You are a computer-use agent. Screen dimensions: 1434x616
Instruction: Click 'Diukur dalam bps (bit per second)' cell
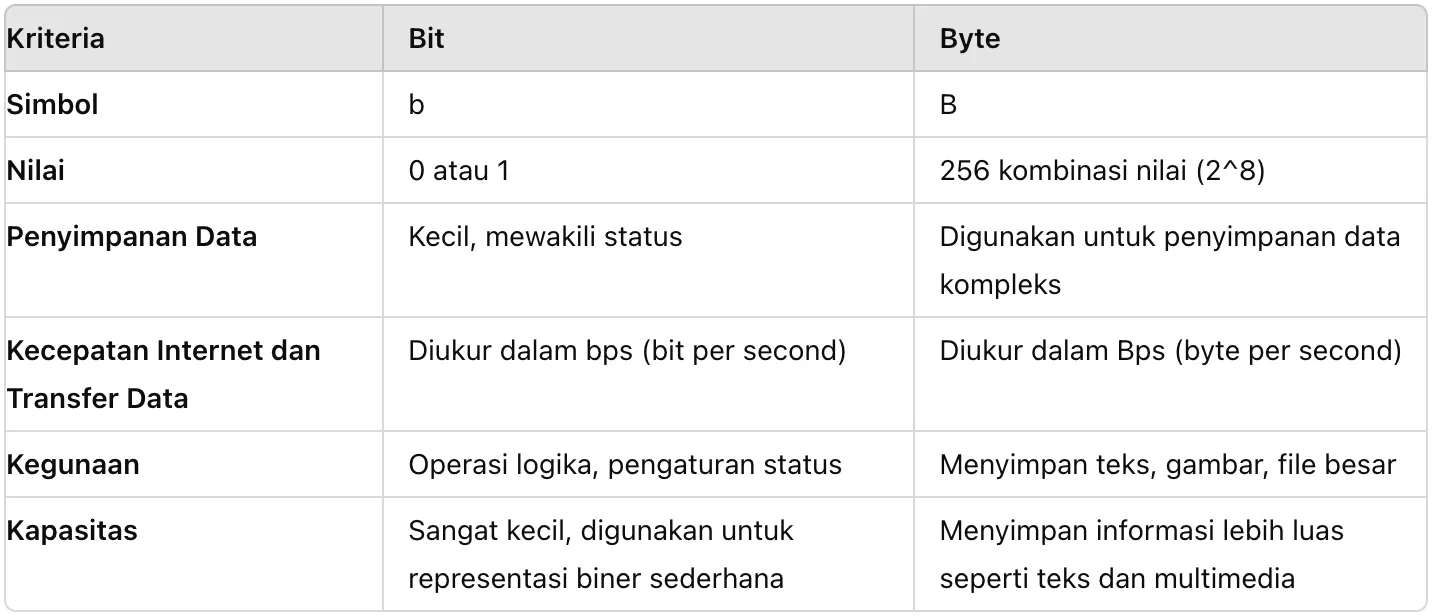pos(627,351)
